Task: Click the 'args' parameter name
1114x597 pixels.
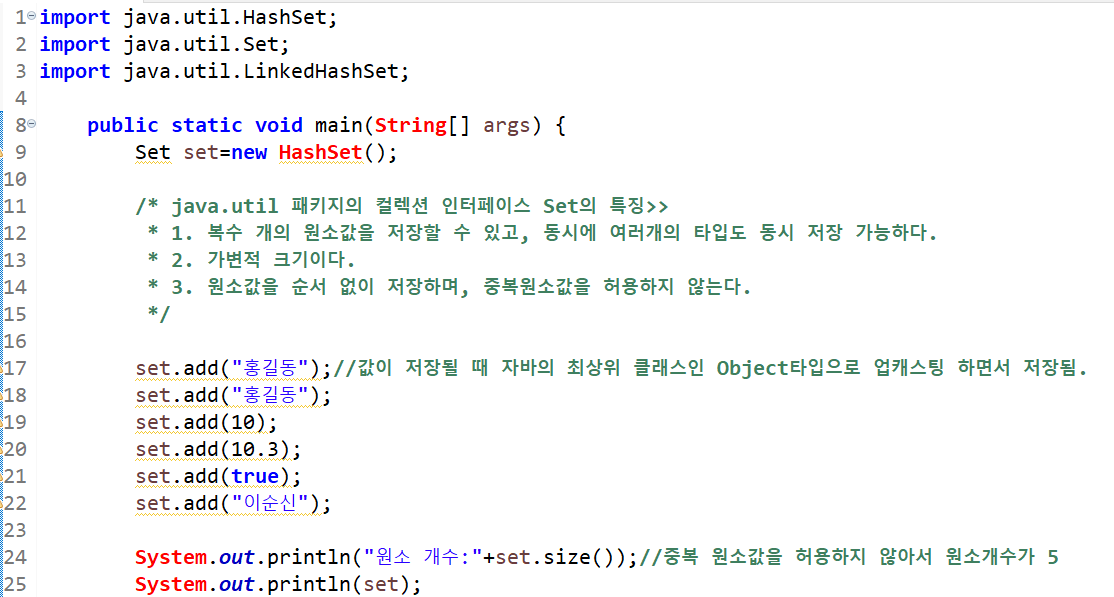Action: (507, 125)
